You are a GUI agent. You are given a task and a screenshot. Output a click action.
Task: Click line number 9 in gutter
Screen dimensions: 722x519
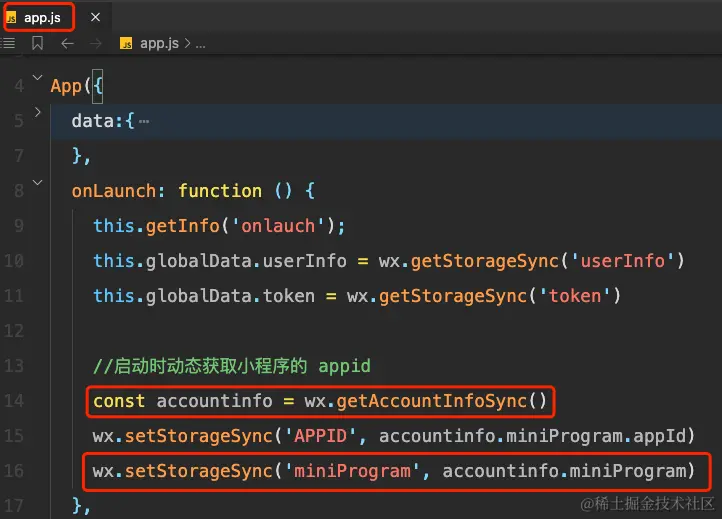pyautogui.click(x=18, y=226)
